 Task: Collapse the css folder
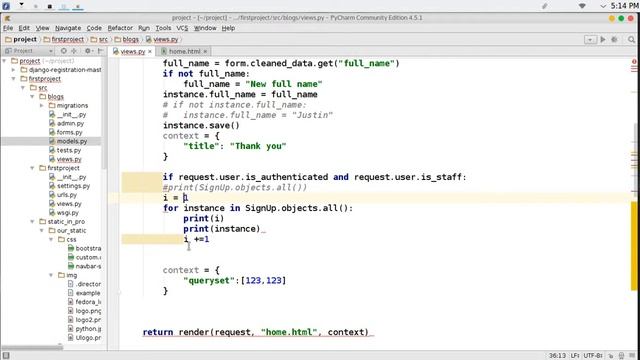point(51,240)
